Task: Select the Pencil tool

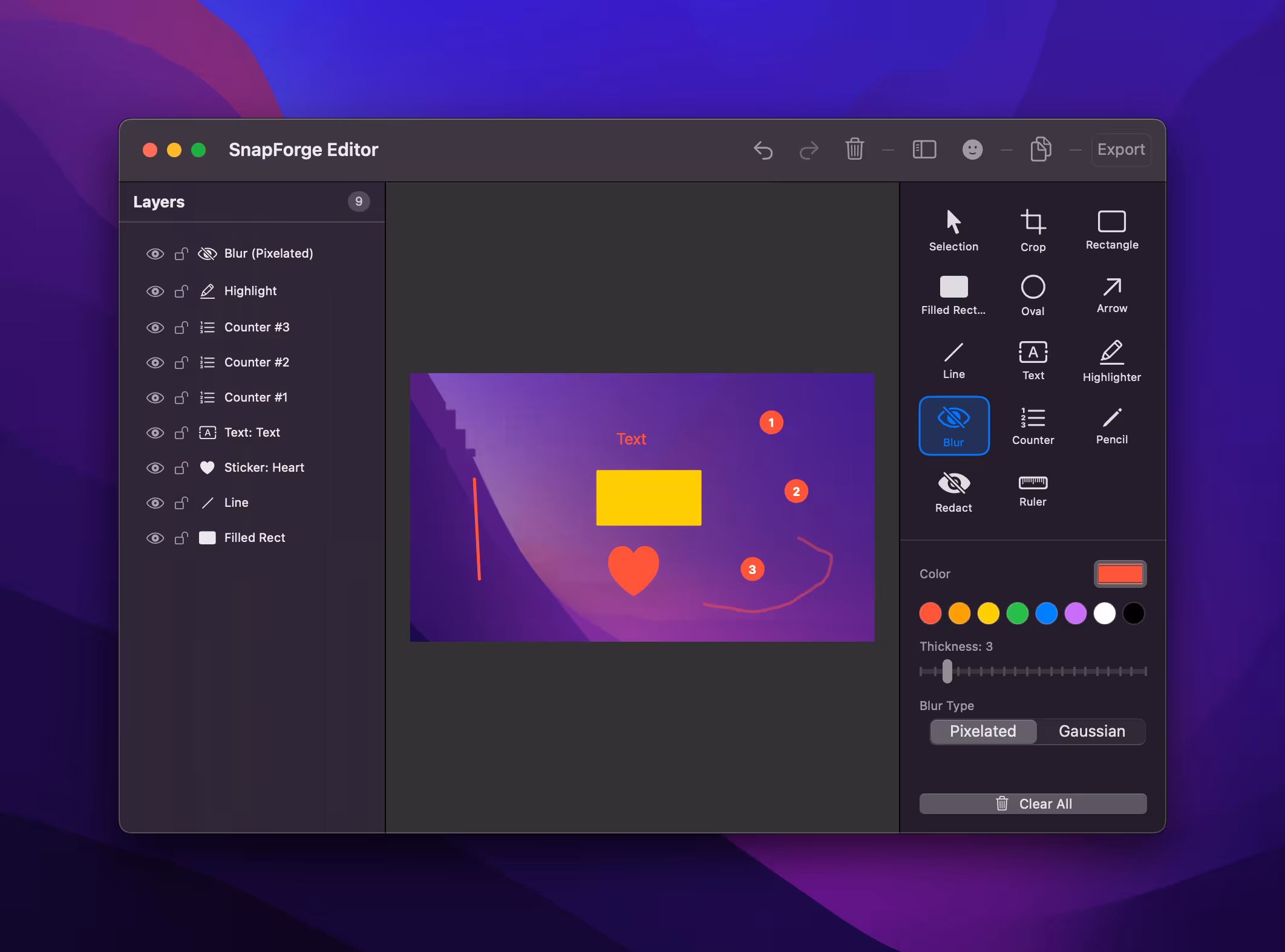Action: (1112, 426)
